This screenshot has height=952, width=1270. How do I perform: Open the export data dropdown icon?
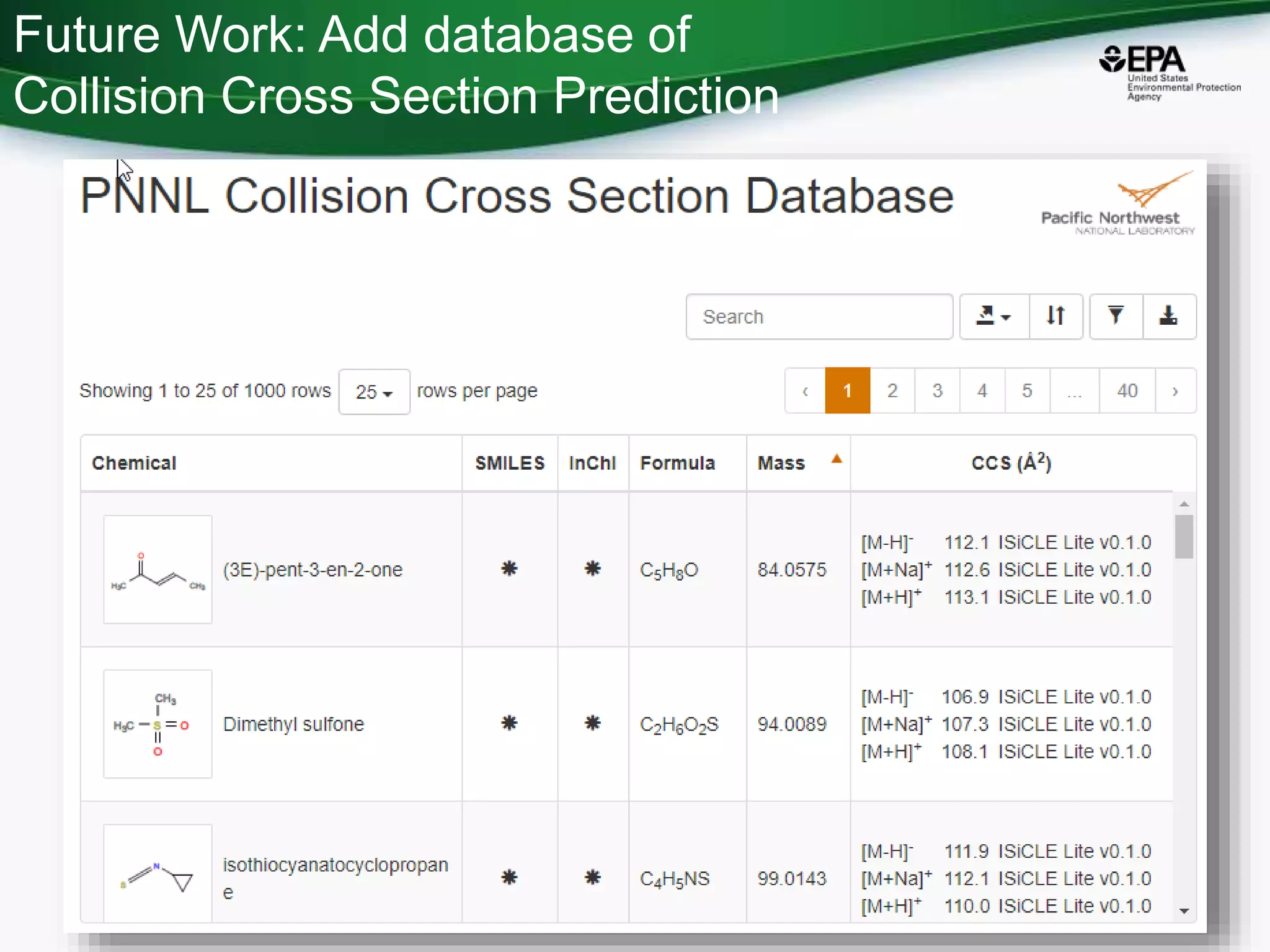click(994, 316)
